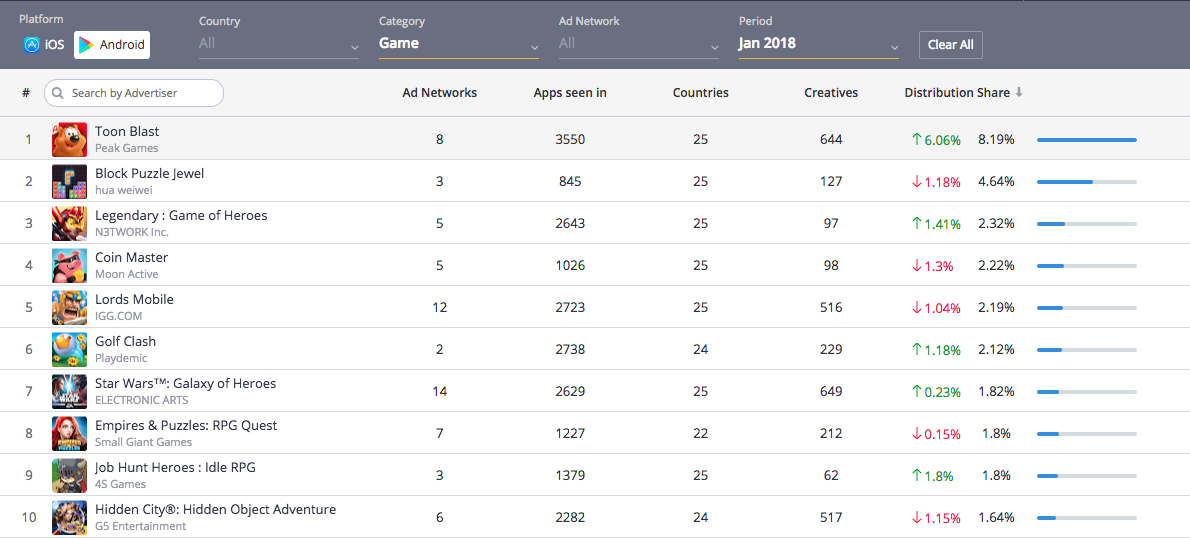Open the Block Puzzle Jewel advertiser name

(150, 173)
